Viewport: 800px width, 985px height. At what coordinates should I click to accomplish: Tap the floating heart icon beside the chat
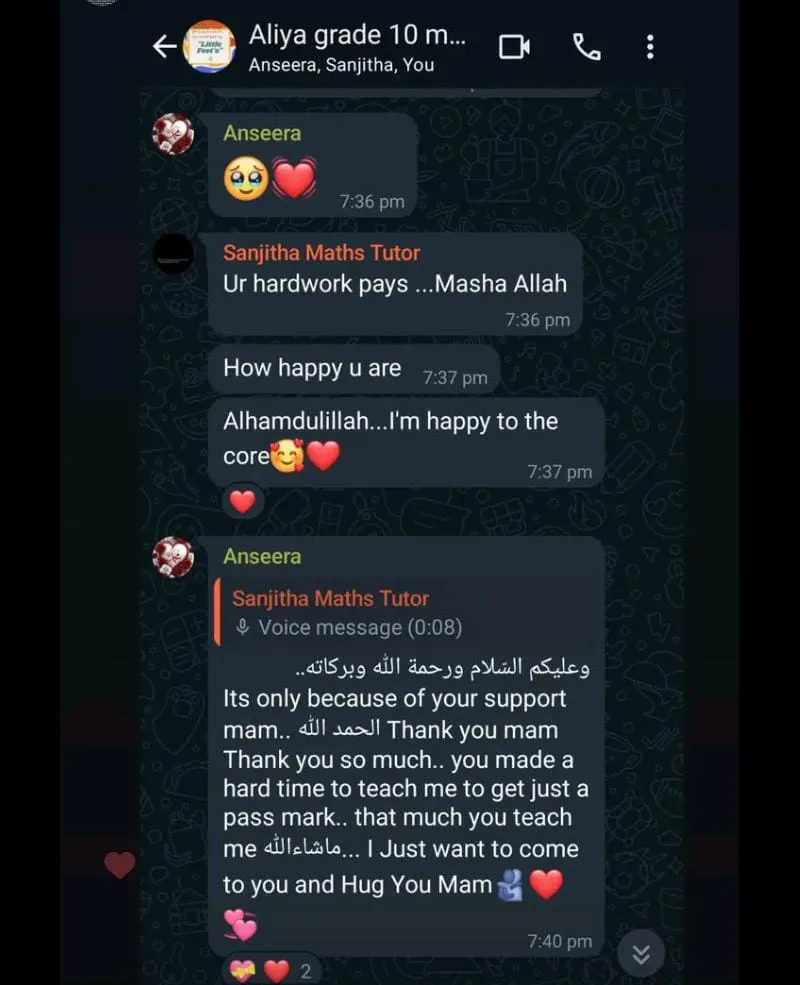click(x=119, y=864)
